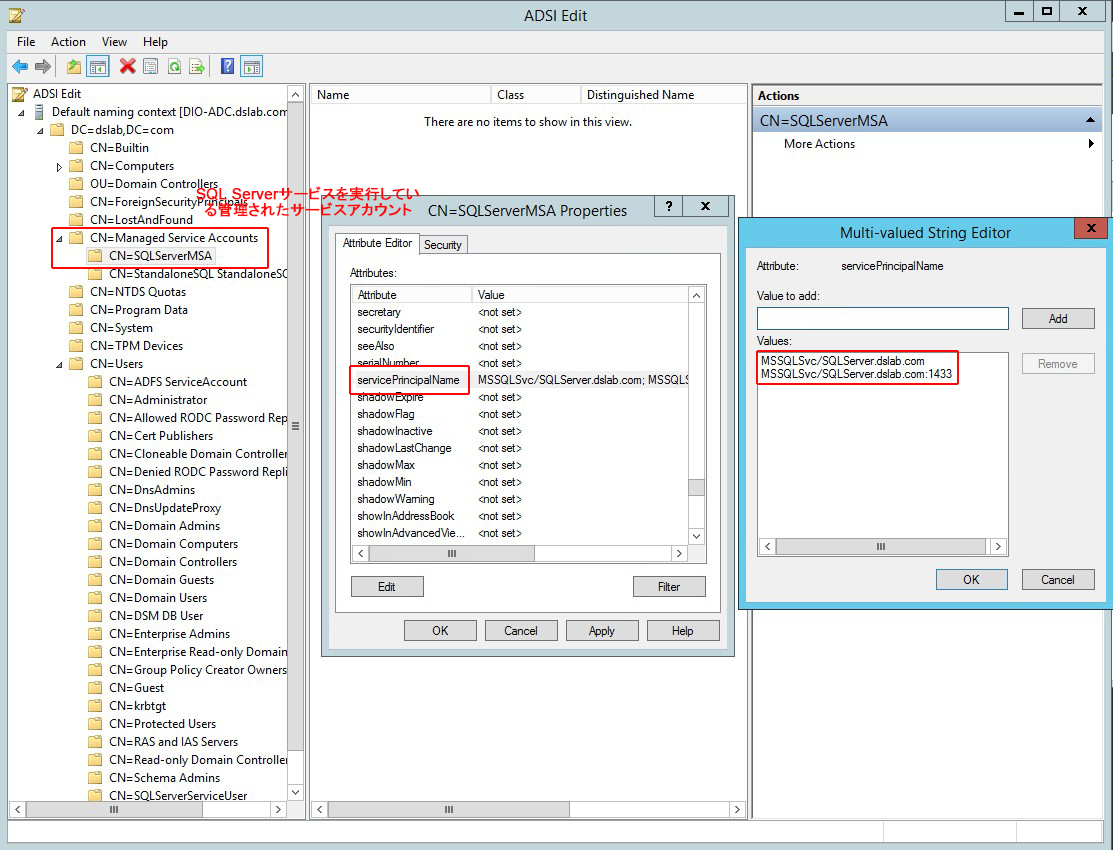Expand the CN=Computers tree node
The width and height of the screenshot is (1113, 850).
59,167
